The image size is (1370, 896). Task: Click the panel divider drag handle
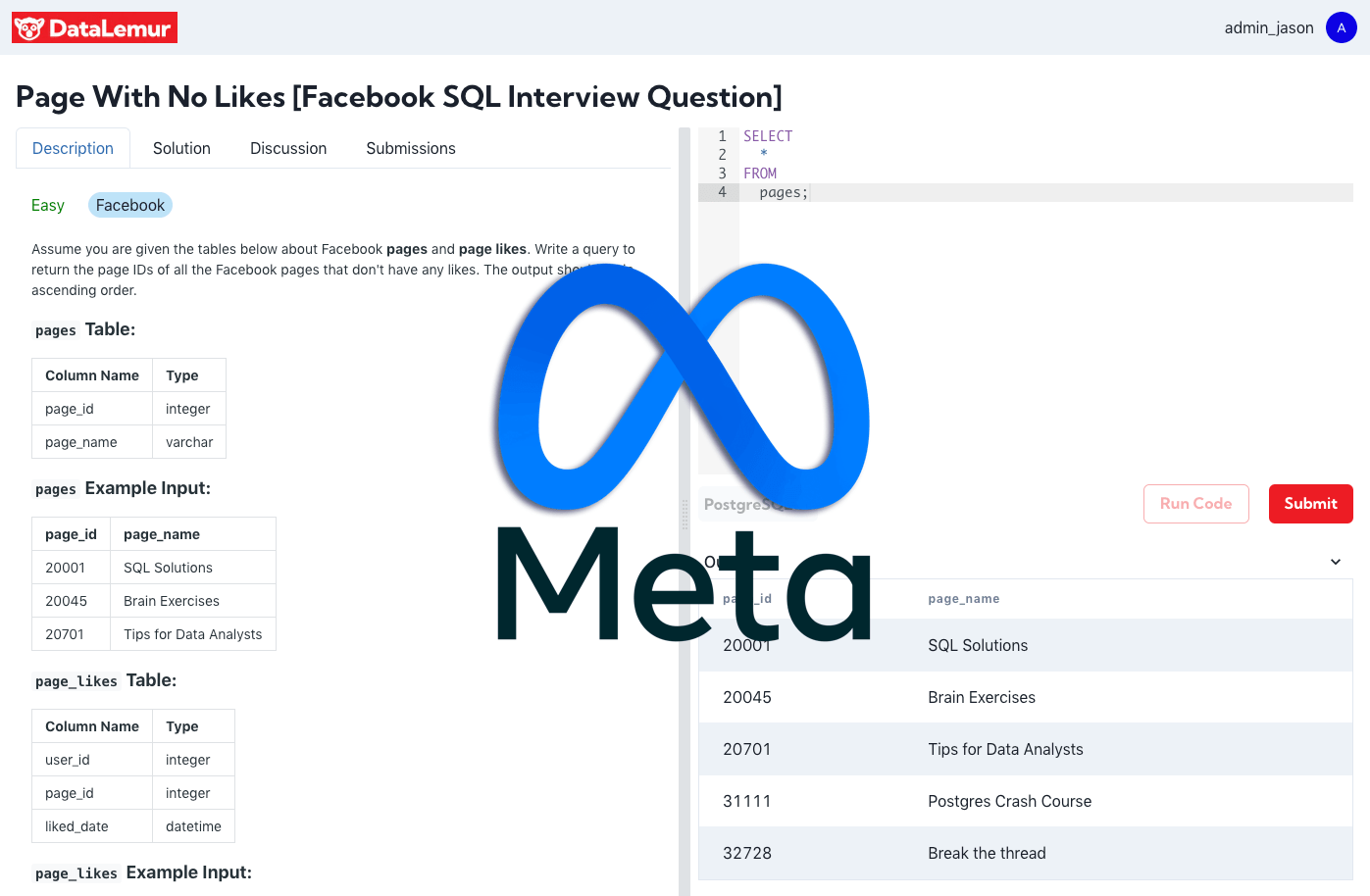coord(685,514)
